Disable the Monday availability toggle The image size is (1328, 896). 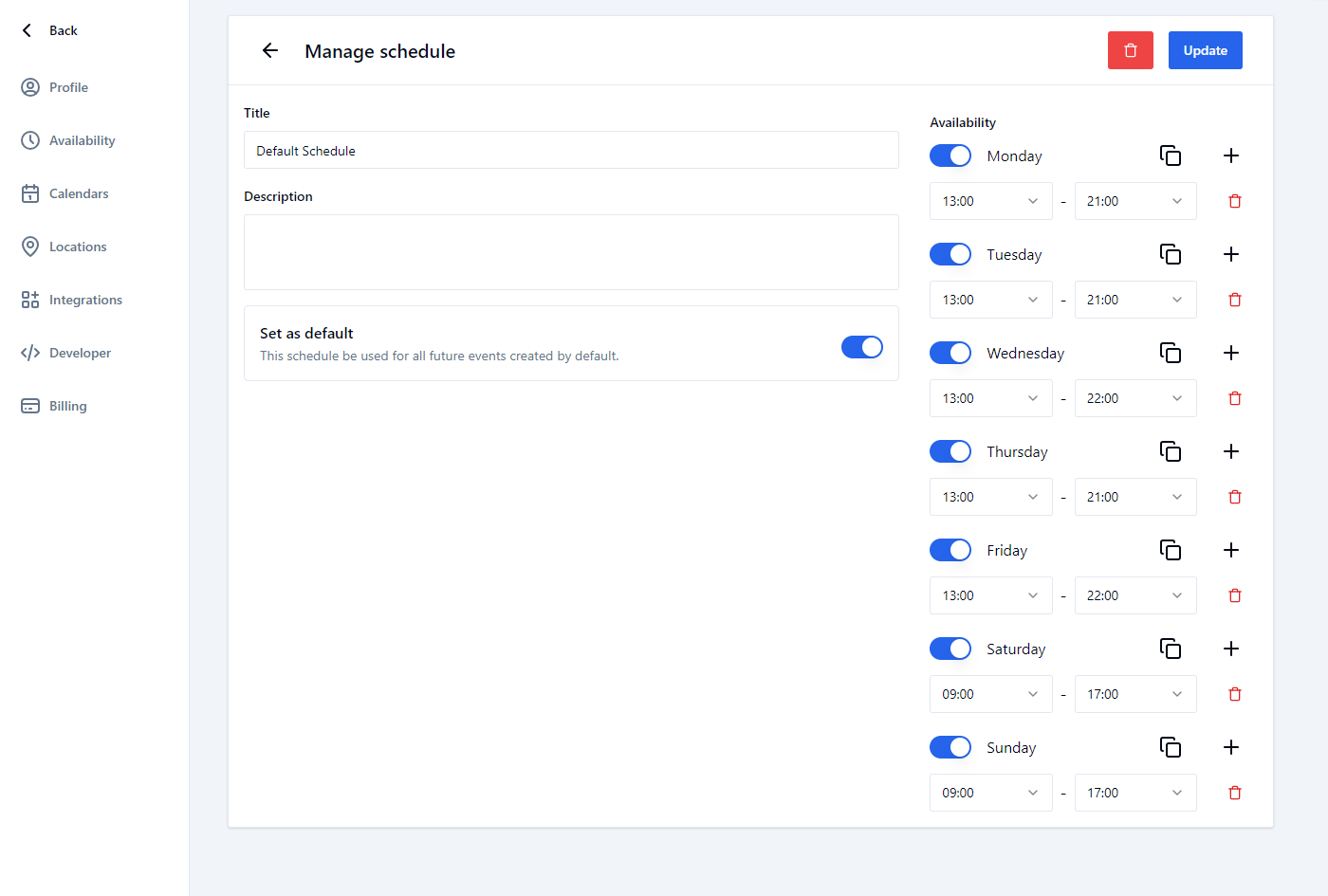950,155
